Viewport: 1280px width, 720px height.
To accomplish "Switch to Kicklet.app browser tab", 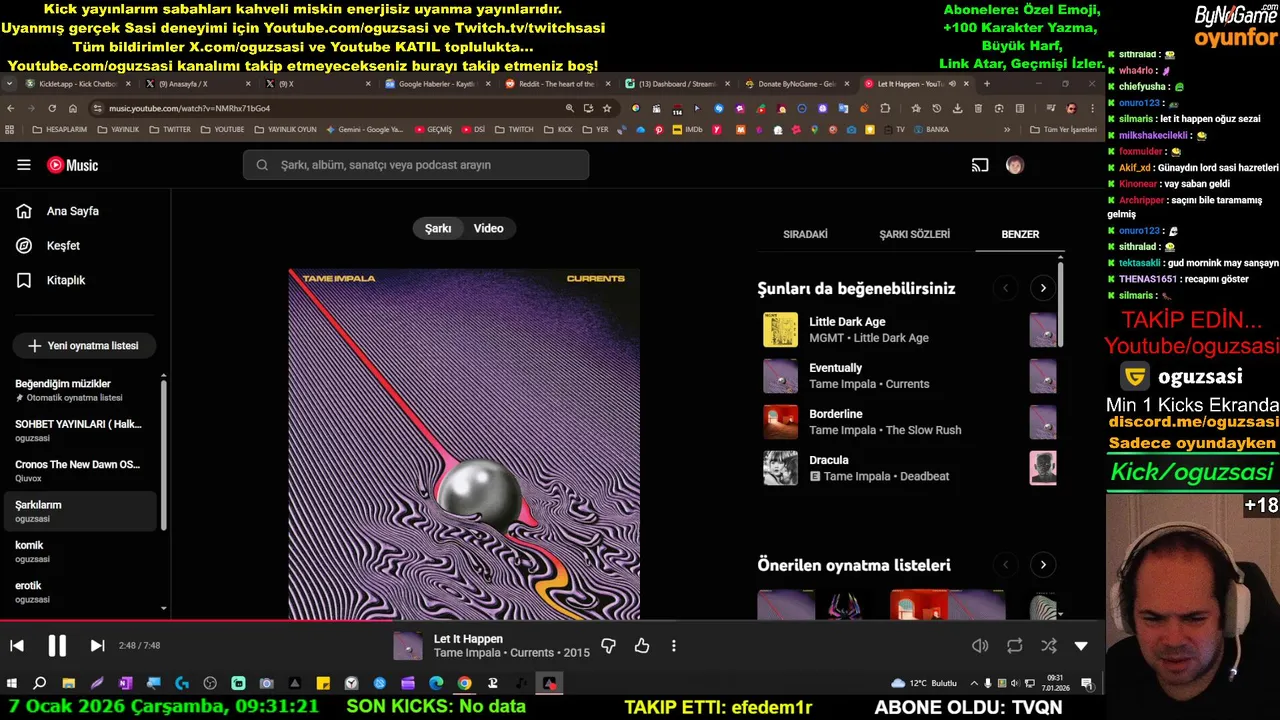I will [x=78, y=84].
